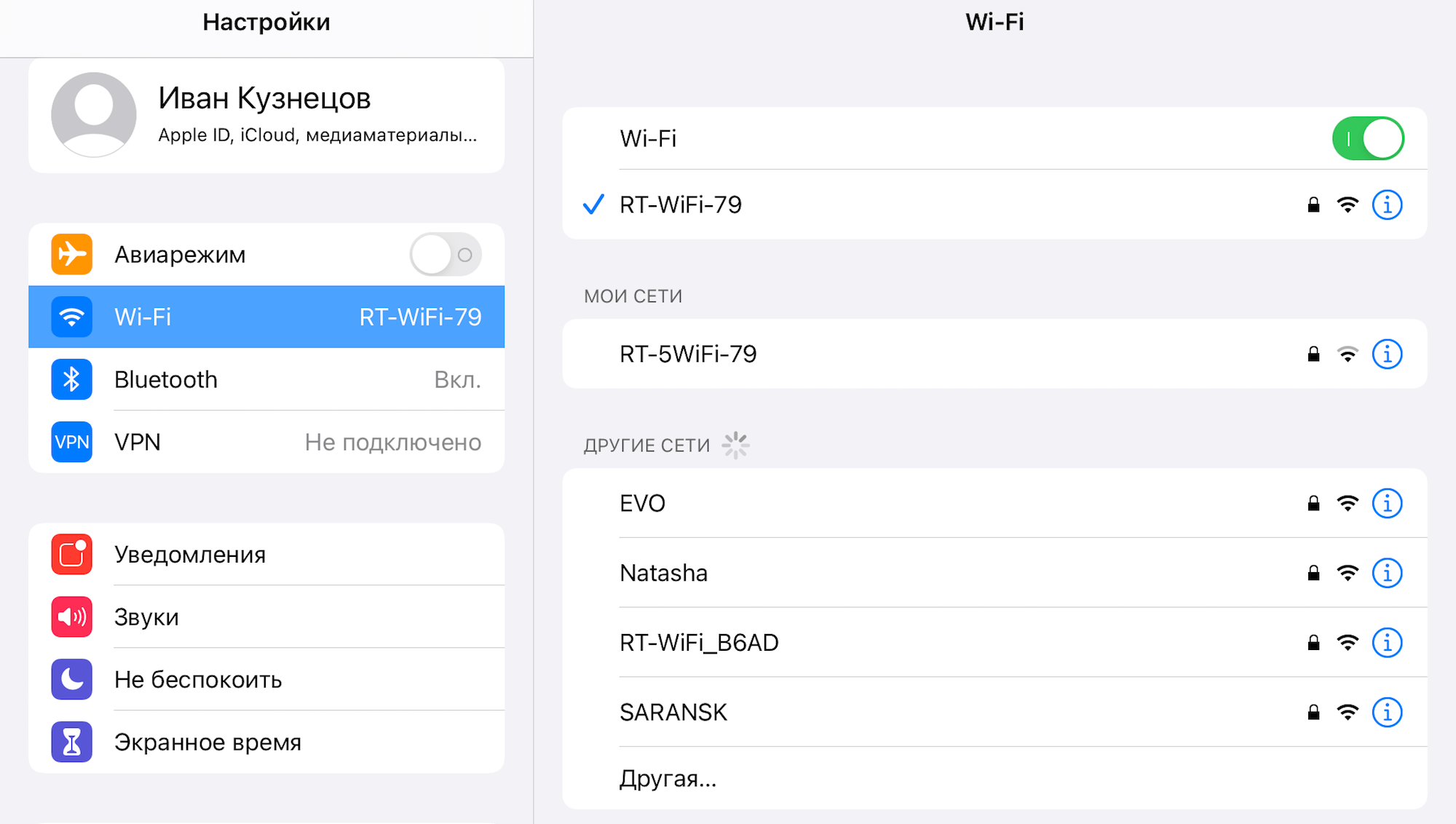
Task: Tap info icon for RT-WiFi-79 network
Action: coord(1387,205)
